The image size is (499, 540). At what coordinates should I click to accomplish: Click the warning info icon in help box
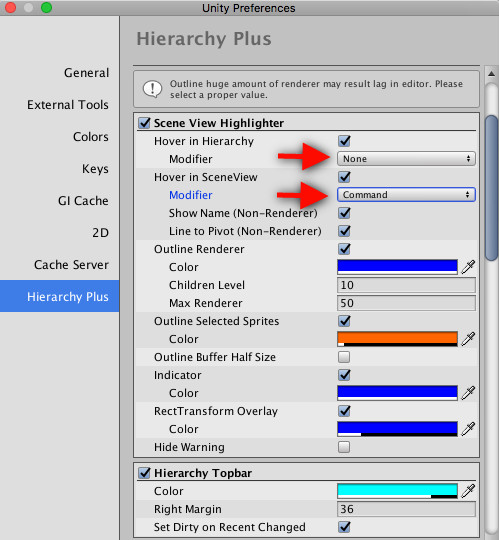tap(152, 89)
